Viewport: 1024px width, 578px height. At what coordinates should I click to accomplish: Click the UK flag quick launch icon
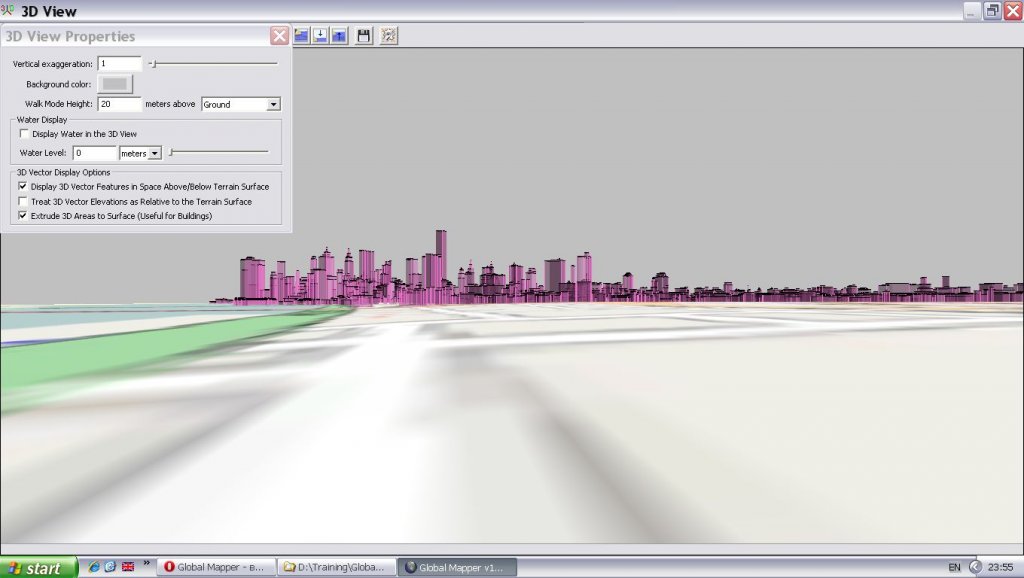point(127,567)
